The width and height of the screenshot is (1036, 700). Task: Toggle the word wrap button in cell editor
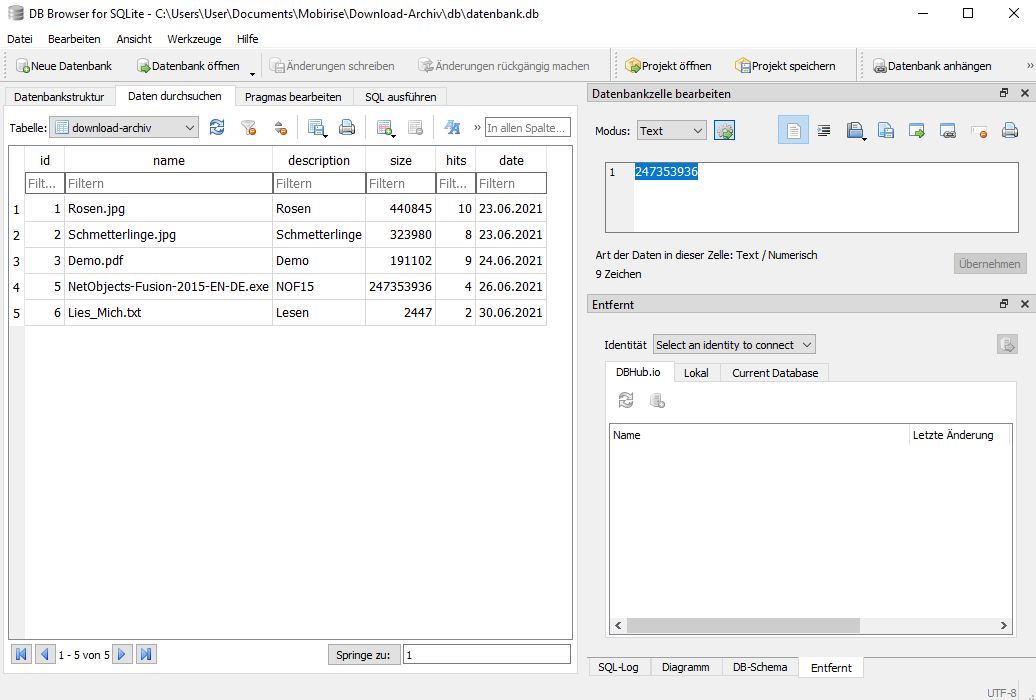(x=793, y=131)
